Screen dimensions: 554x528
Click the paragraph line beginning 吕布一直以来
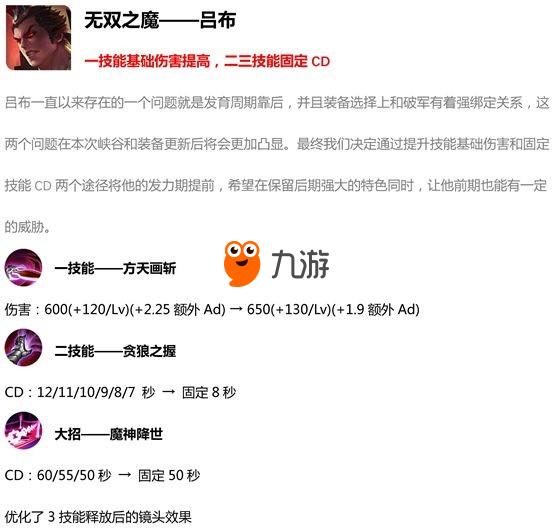pos(277,103)
